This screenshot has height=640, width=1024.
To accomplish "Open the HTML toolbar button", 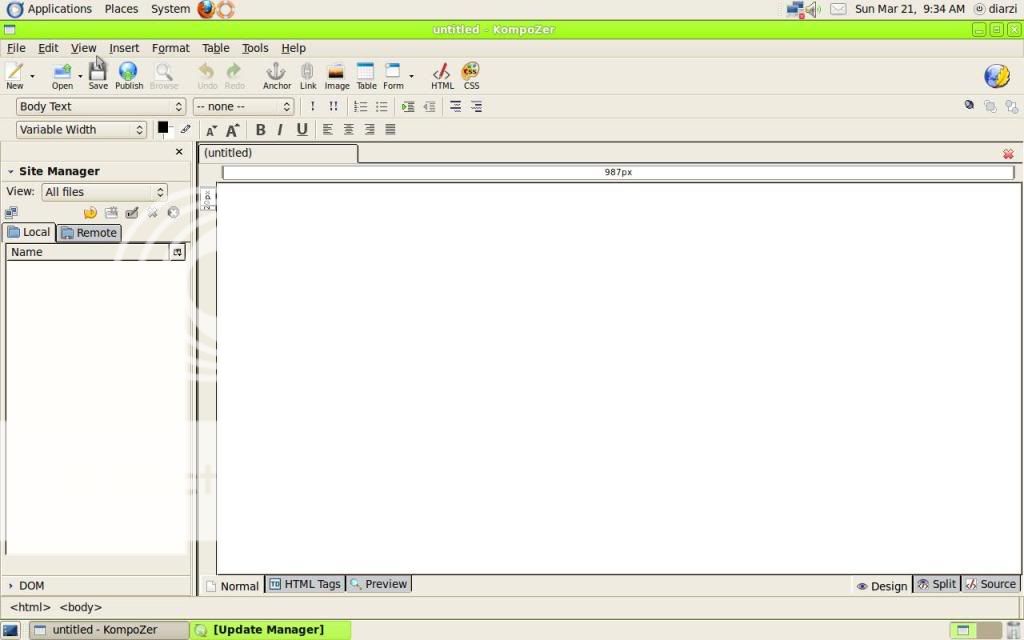I will point(442,75).
